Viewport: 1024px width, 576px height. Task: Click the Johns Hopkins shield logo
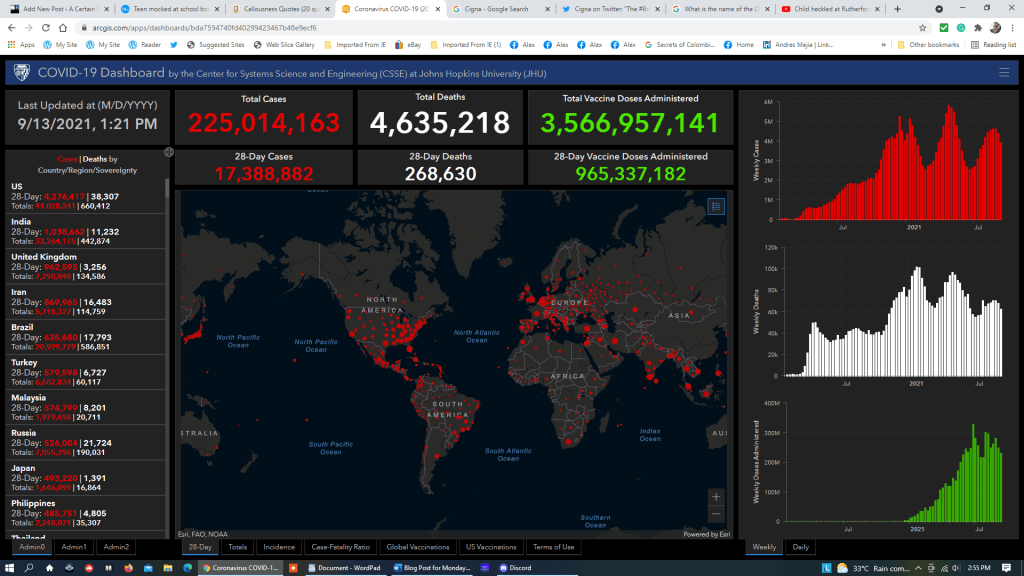coord(21,73)
